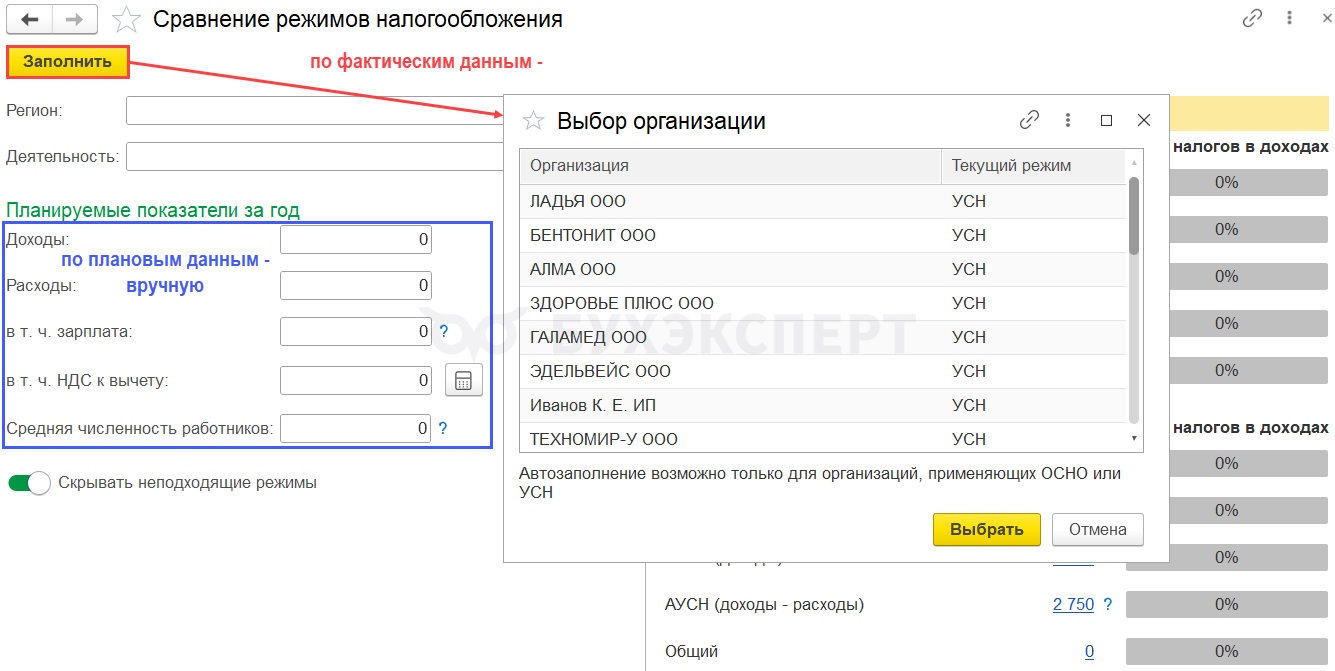Screen dimensions: 1335x671
Task: Toggle hiding unsuitable tax regimes
Action: coord(29,483)
